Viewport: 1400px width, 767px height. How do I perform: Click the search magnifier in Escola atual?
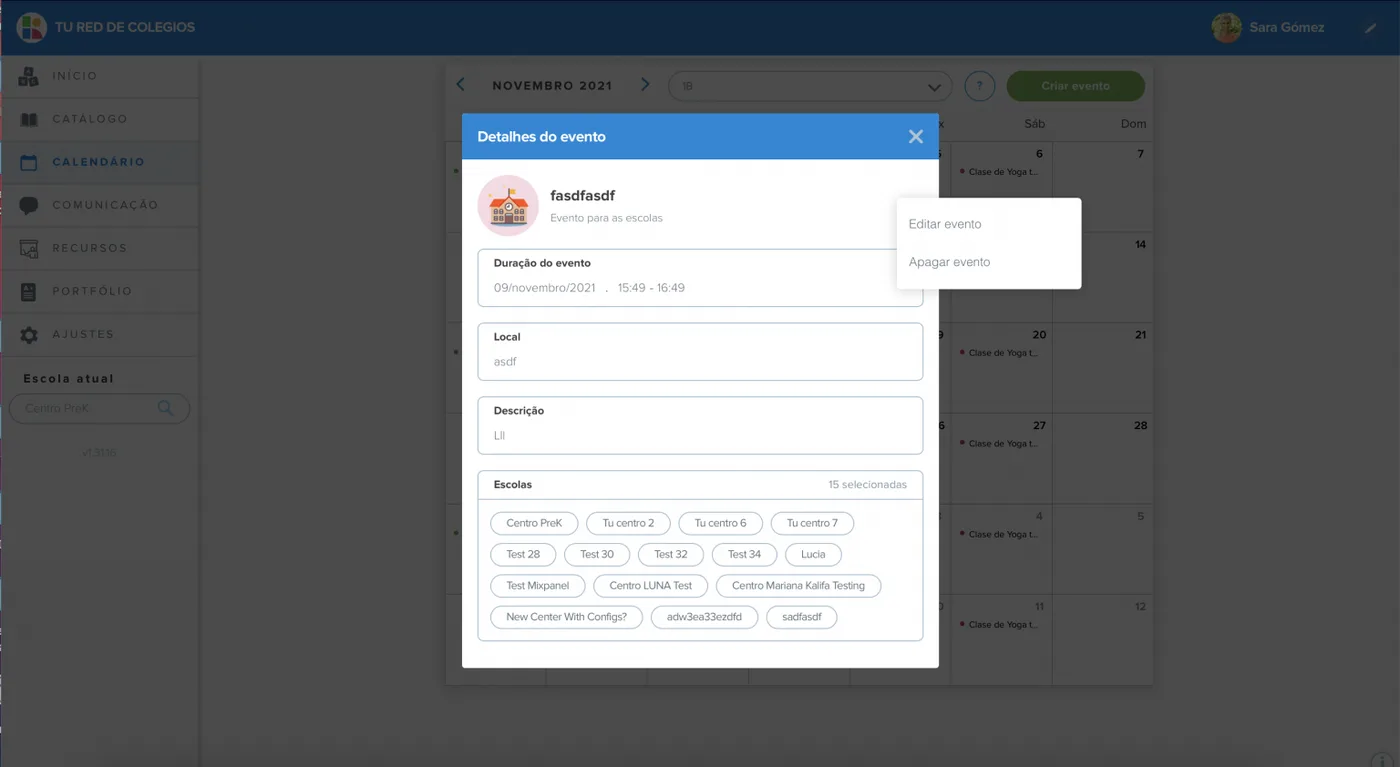pos(165,408)
